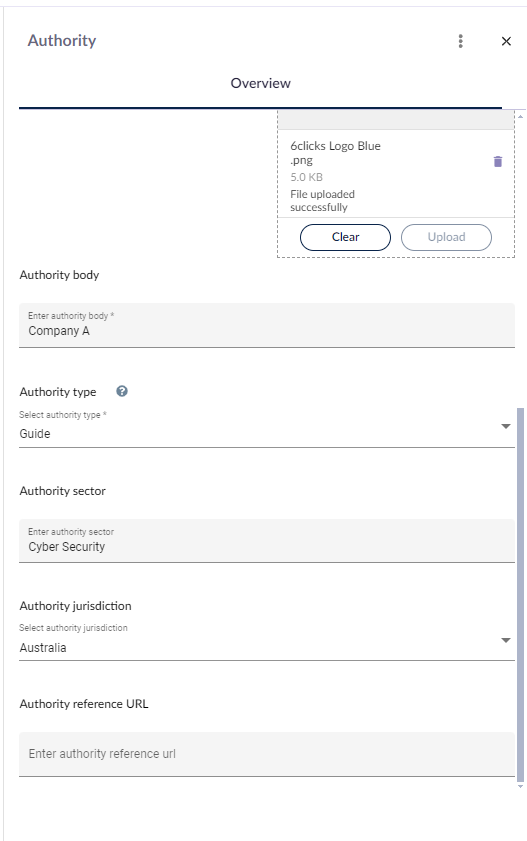Select the uploaded file entry 6clicks Logo Blue .png
This screenshot has height=841, width=527.
336,153
